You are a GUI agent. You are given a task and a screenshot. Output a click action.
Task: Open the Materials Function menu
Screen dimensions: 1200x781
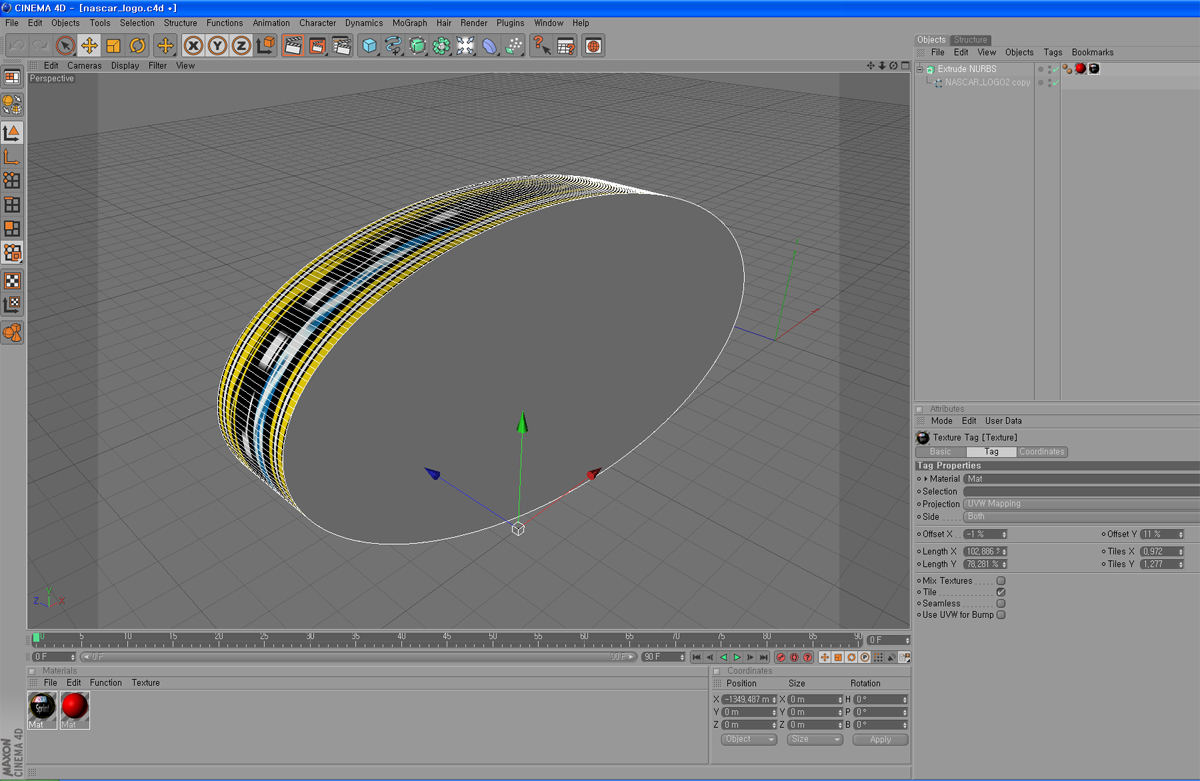pos(106,683)
